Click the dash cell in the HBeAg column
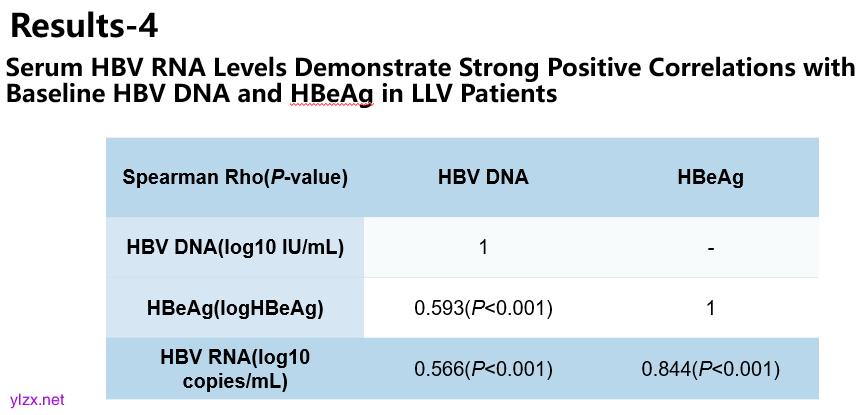868x415 pixels. click(710, 247)
